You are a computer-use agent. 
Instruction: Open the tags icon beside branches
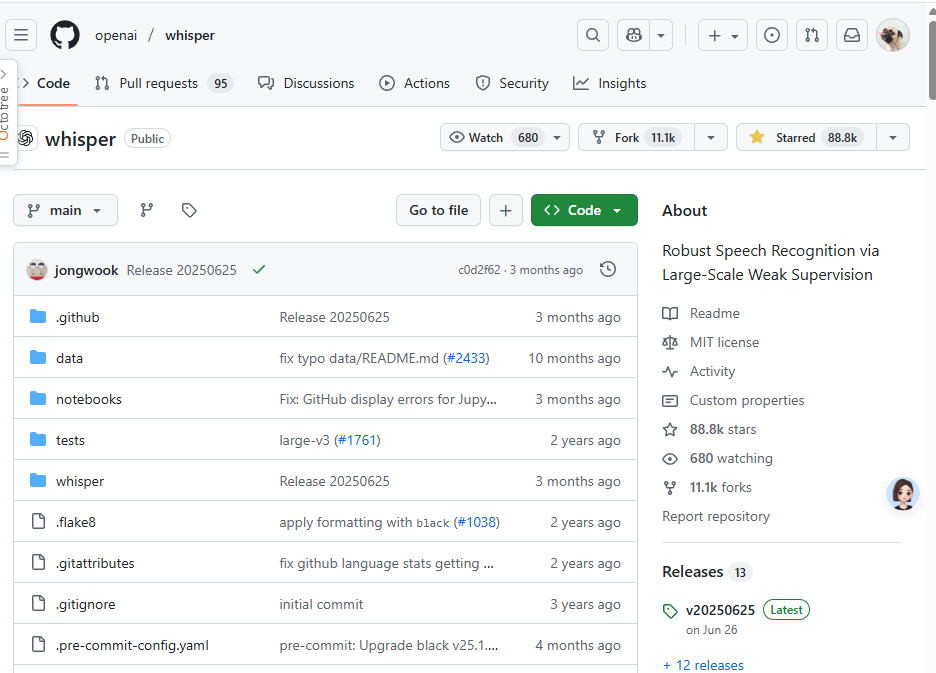pos(189,210)
